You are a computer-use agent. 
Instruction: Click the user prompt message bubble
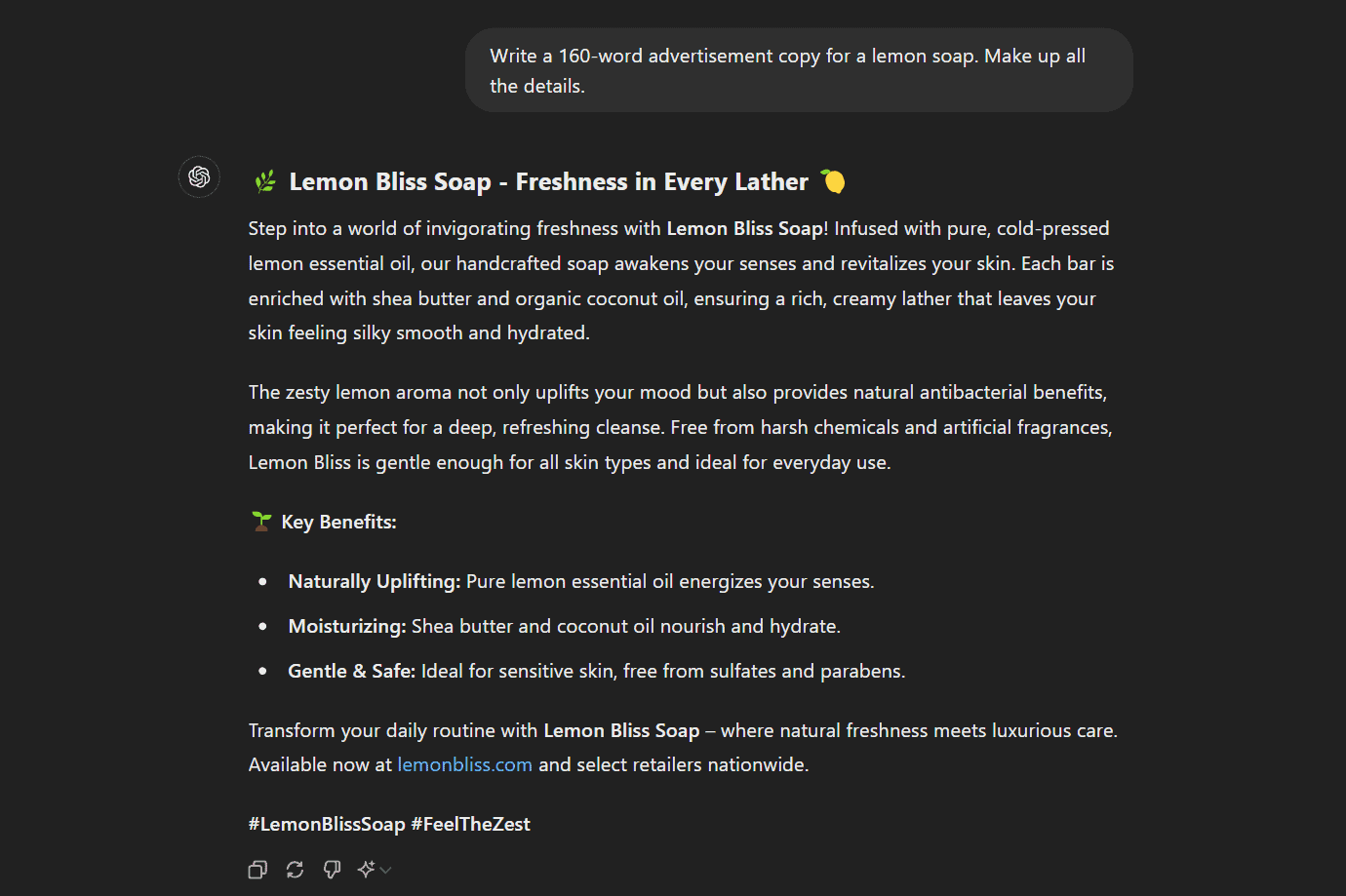tap(798, 70)
